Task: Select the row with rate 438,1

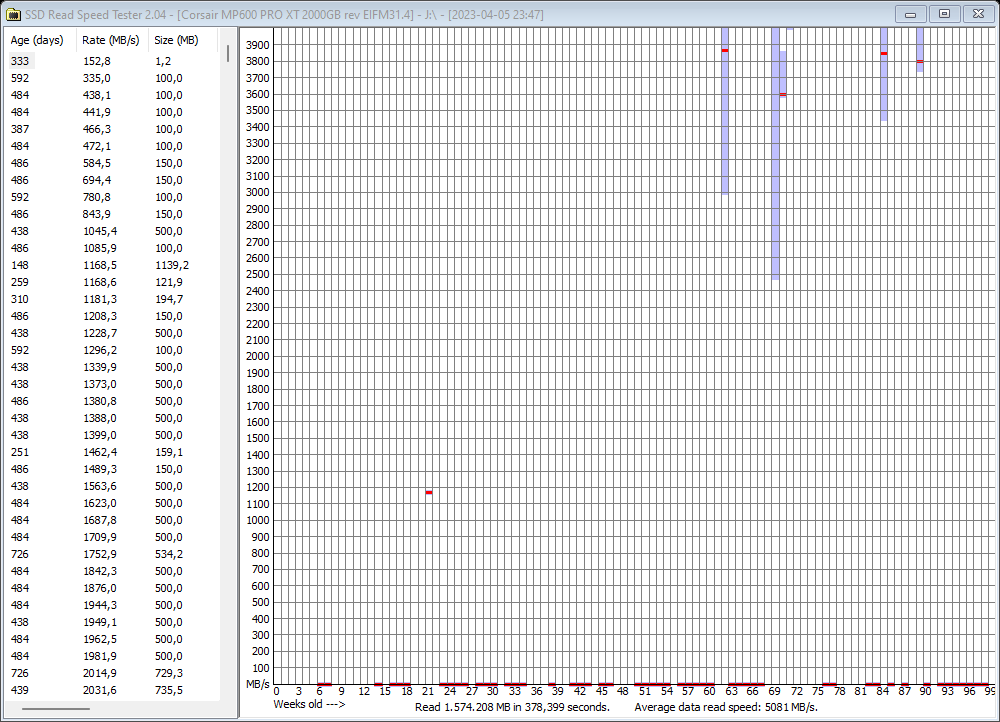Action: tap(112, 95)
